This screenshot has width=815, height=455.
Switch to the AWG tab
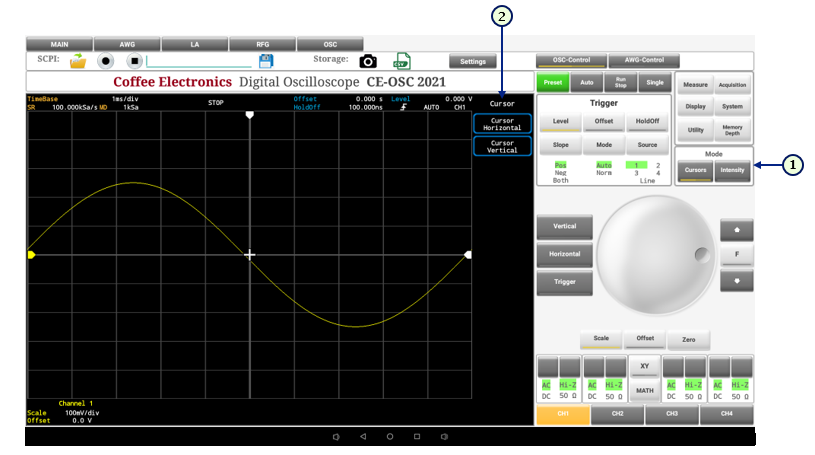[127, 44]
